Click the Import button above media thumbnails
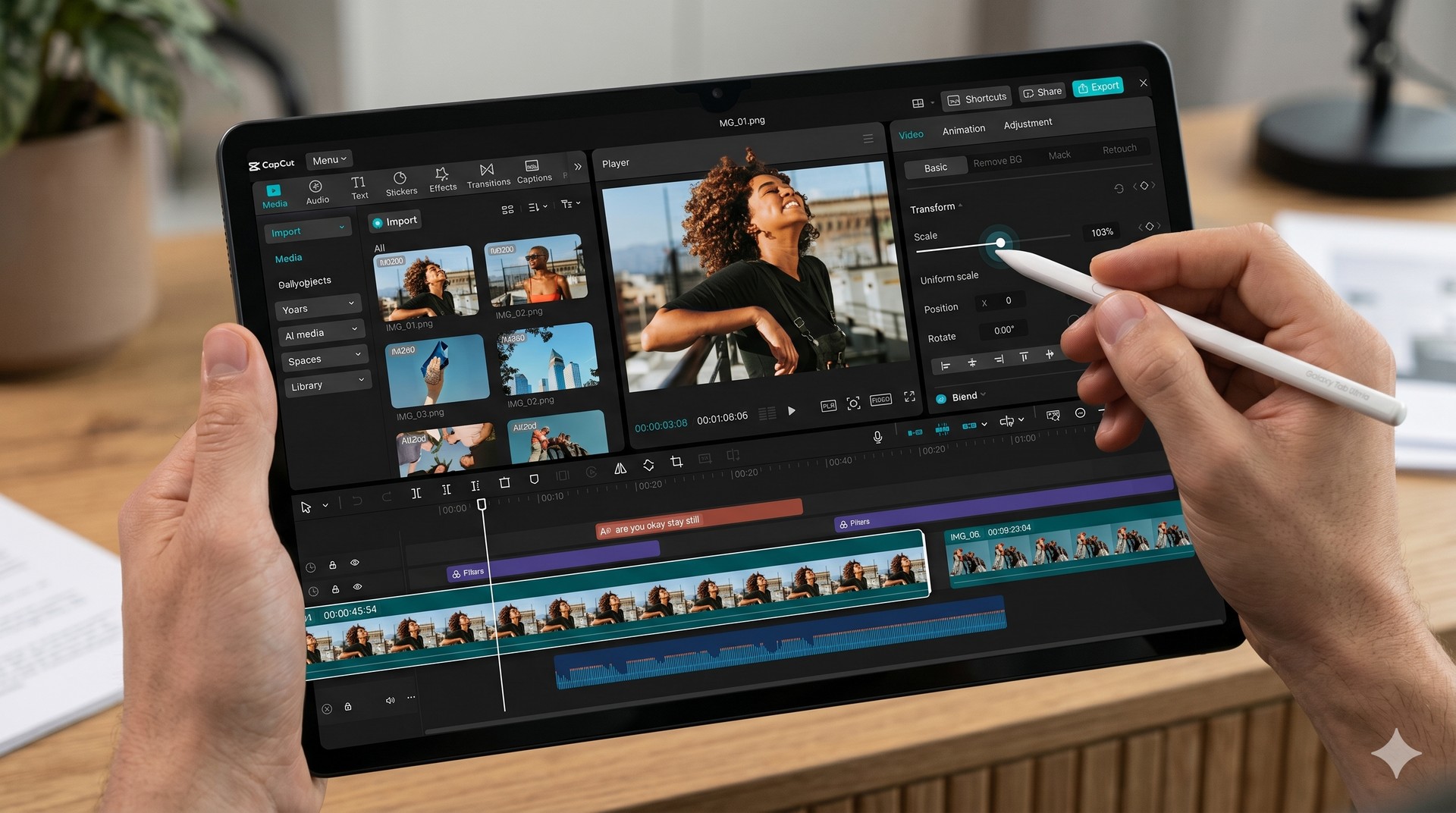This screenshot has width=1456, height=813. (x=394, y=221)
